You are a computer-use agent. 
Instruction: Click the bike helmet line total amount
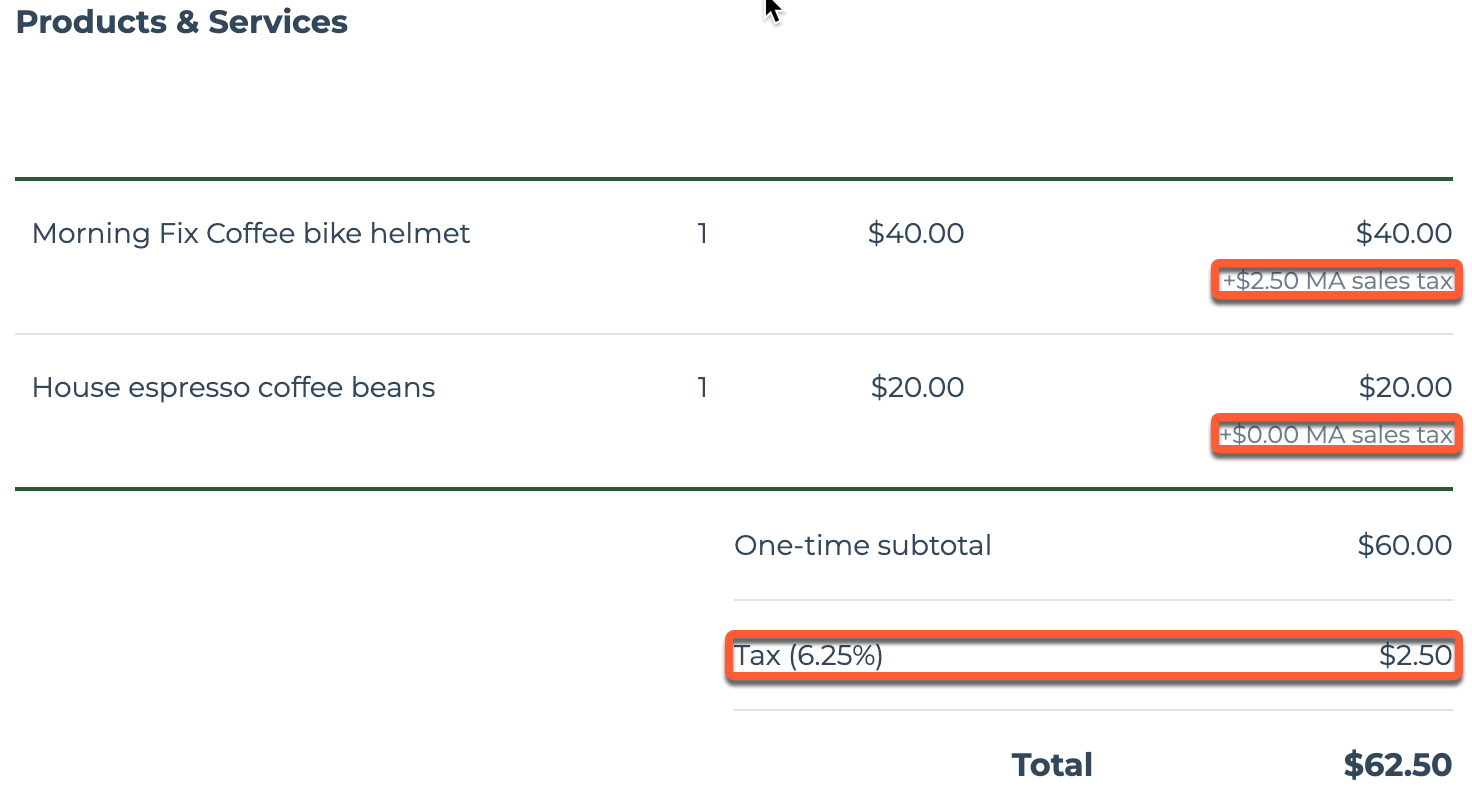pos(1403,234)
